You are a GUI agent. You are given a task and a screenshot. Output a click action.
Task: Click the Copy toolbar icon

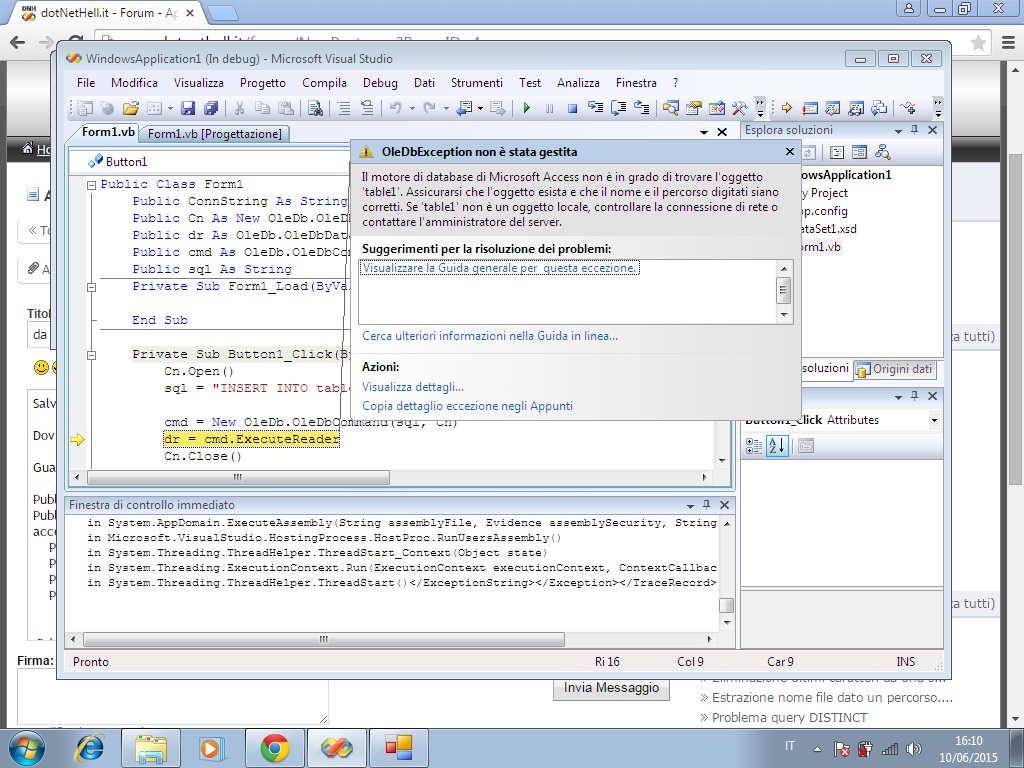click(x=262, y=108)
